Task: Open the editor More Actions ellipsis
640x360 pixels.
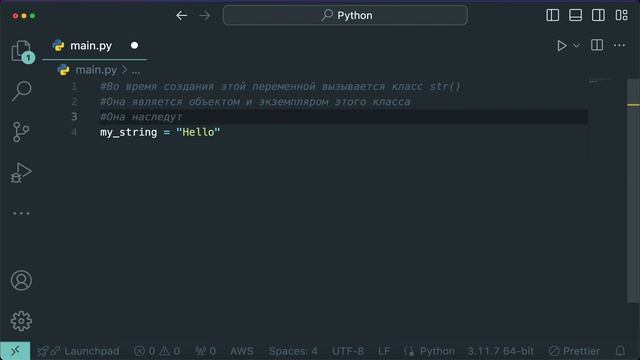Action: [619, 45]
